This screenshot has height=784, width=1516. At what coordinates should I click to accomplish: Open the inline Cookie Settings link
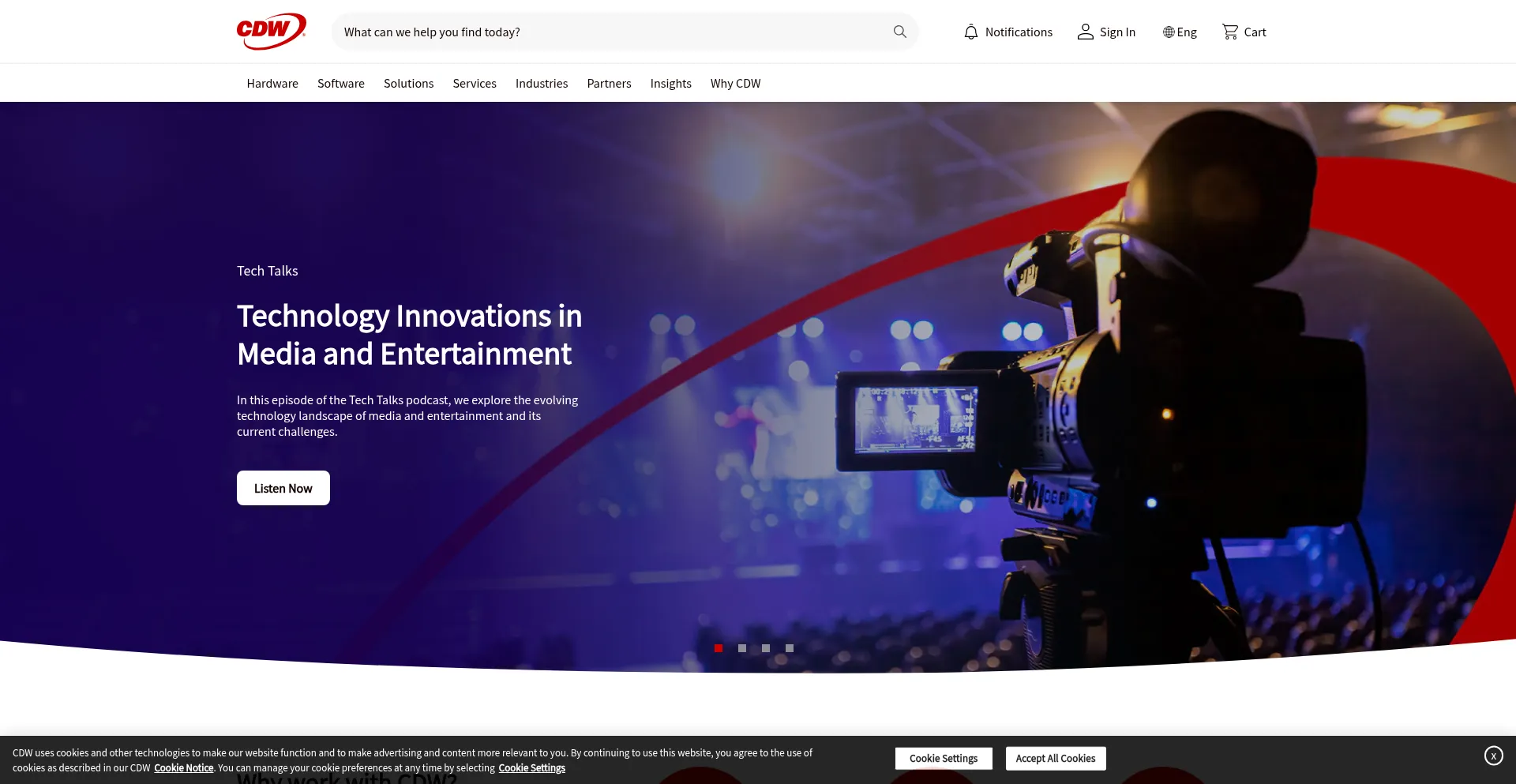pos(532,768)
